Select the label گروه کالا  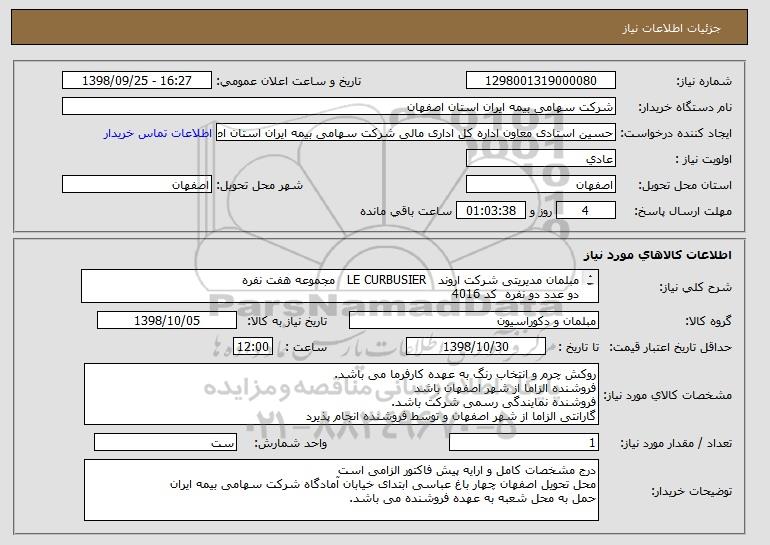pyautogui.click(x=709, y=321)
